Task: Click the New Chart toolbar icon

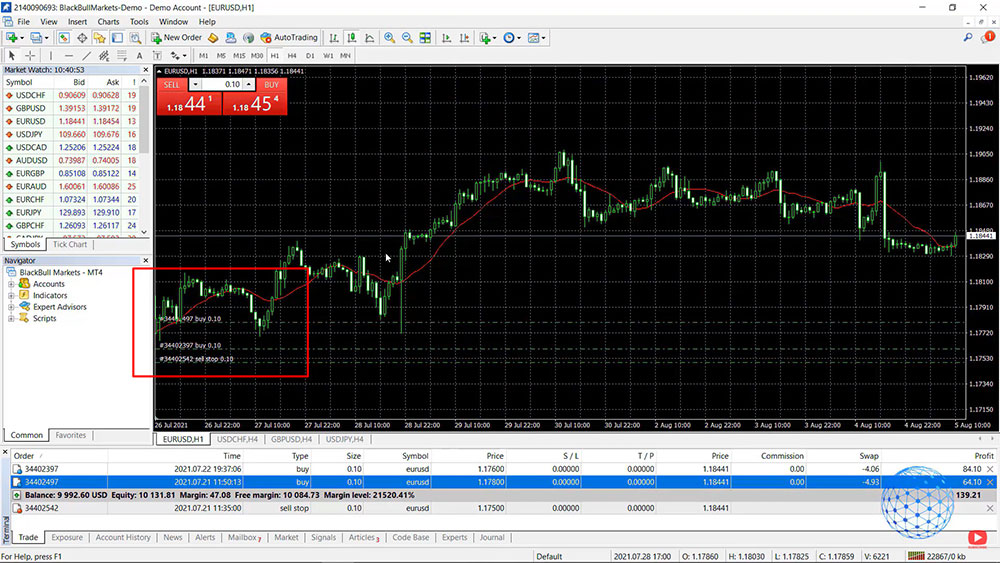Action: point(13,38)
